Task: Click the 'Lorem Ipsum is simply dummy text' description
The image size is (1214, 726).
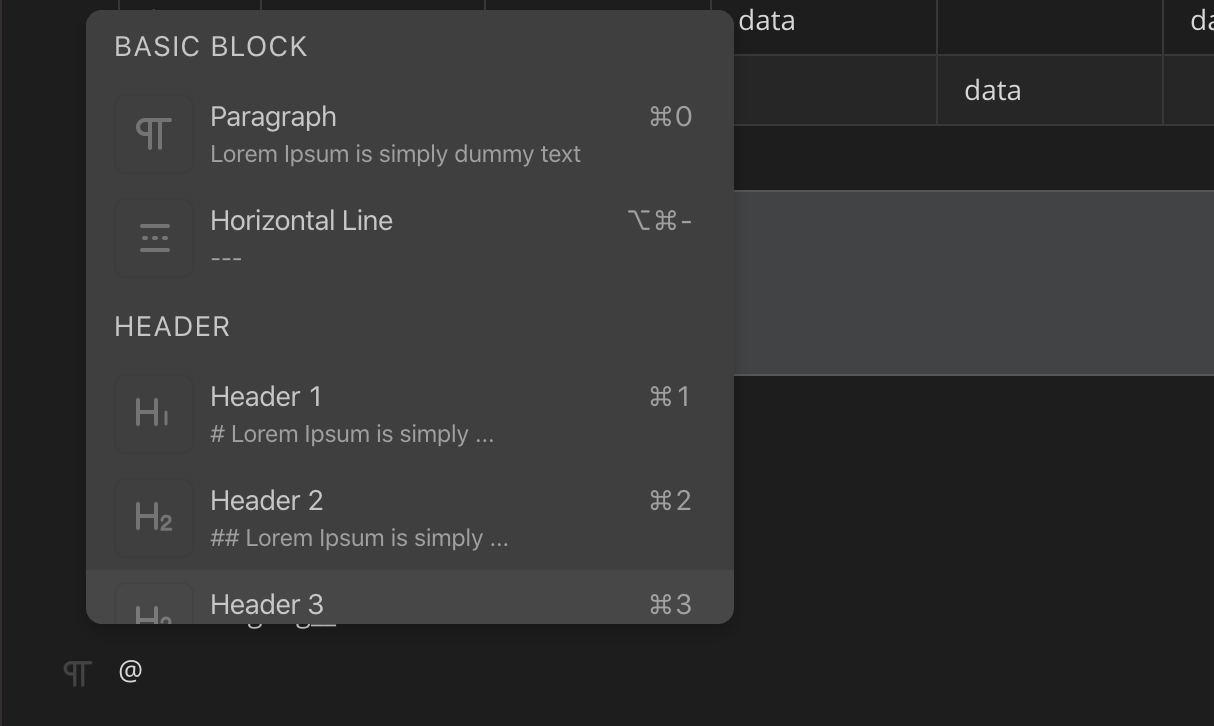Action: coord(395,155)
